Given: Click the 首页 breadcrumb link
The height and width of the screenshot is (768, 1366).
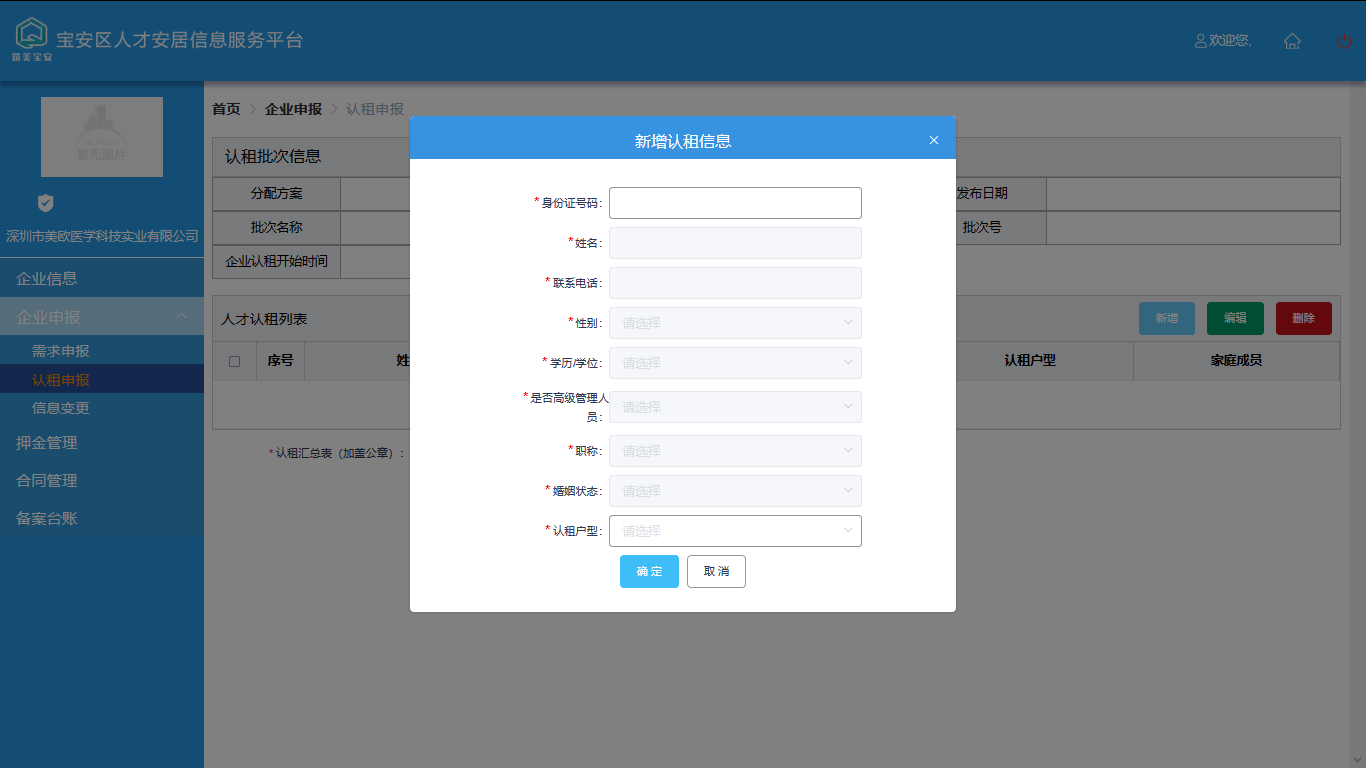Looking at the screenshot, I should click(x=226, y=109).
